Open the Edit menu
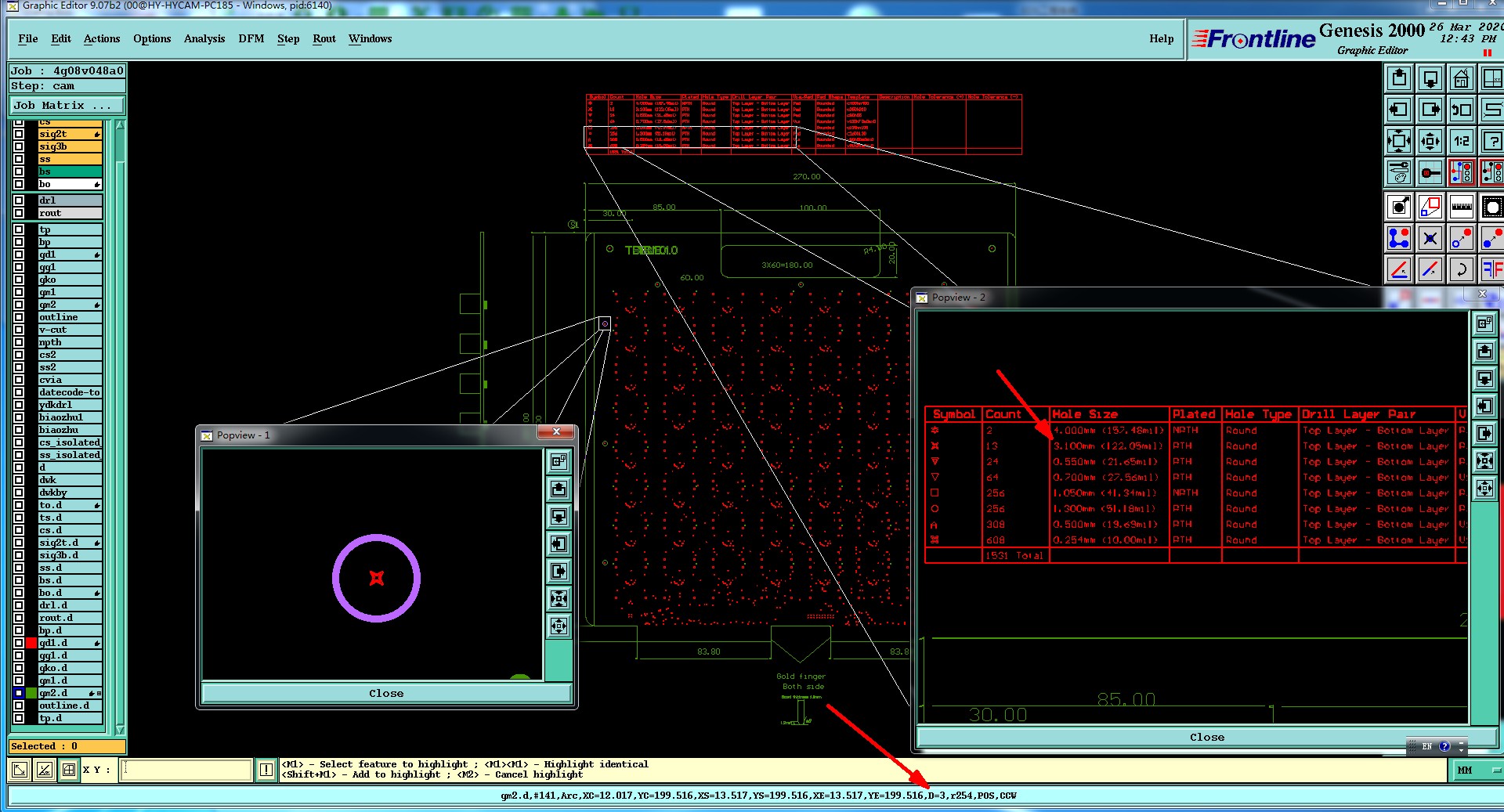Image resolution: width=1504 pixels, height=812 pixels. pyautogui.click(x=61, y=38)
